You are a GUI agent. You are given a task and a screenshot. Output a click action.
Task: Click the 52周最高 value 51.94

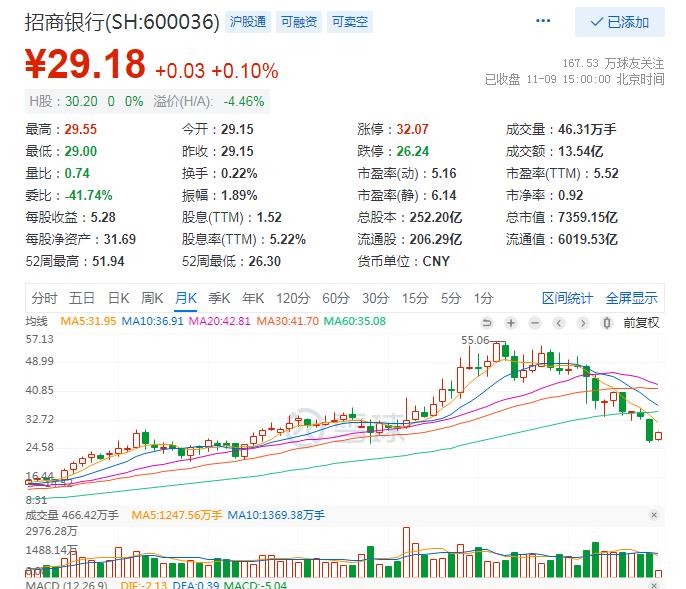[x=108, y=262]
